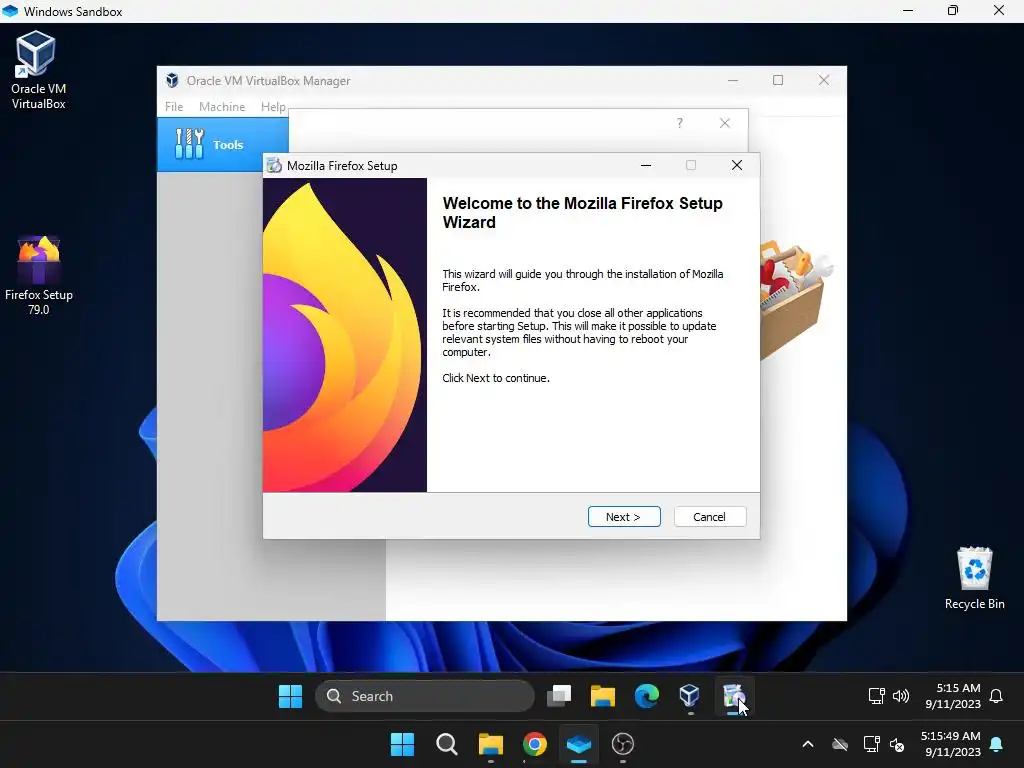Open host File Explorer taskbar icon
Image resolution: width=1024 pixels, height=768 pixels.
[x=490, y=744]
